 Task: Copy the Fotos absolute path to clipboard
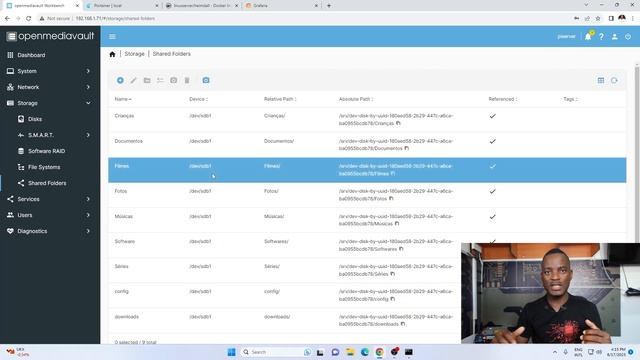tap(391, 198)
